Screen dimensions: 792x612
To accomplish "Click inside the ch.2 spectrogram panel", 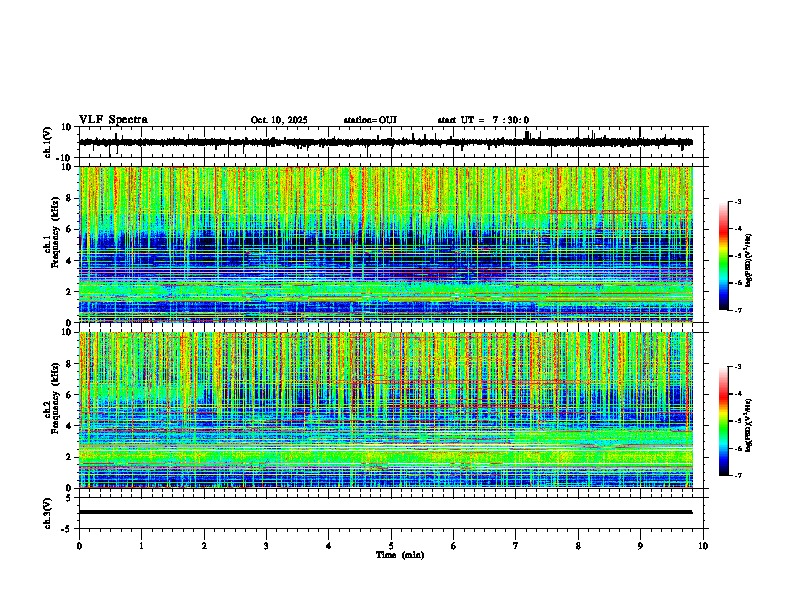I will point(385,410).
